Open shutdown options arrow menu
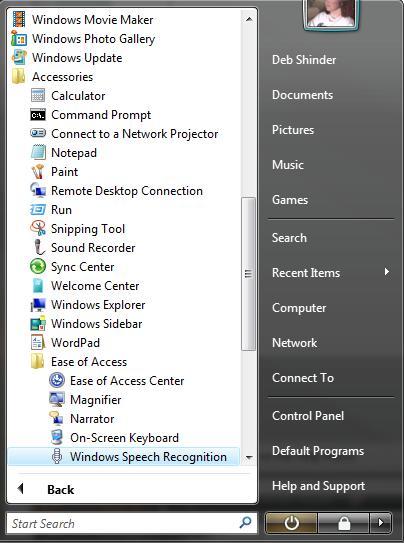Image resolution: width=404 pixels, height=543 pixels. 381,523
